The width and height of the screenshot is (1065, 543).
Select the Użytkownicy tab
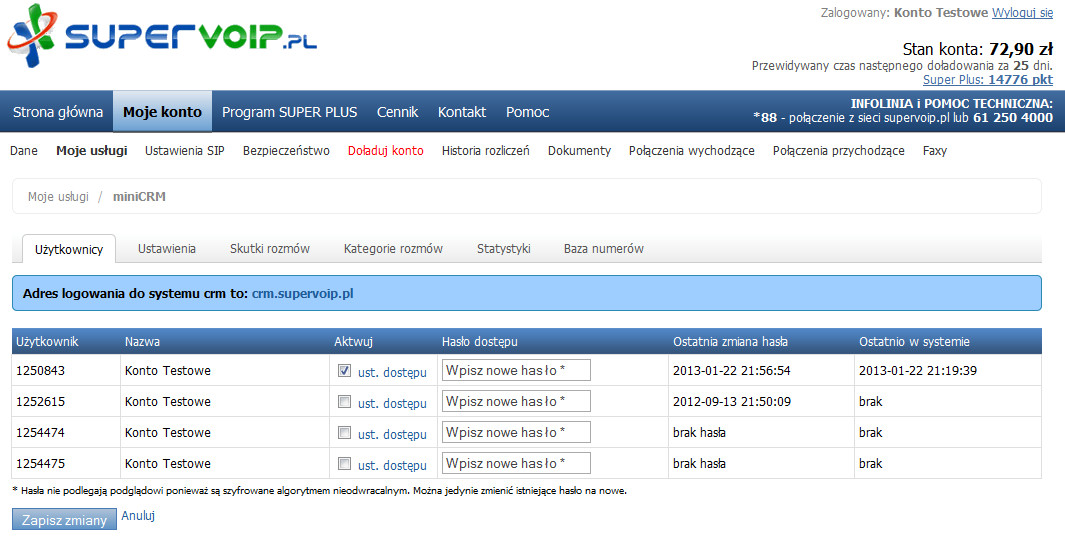point(69,249)
